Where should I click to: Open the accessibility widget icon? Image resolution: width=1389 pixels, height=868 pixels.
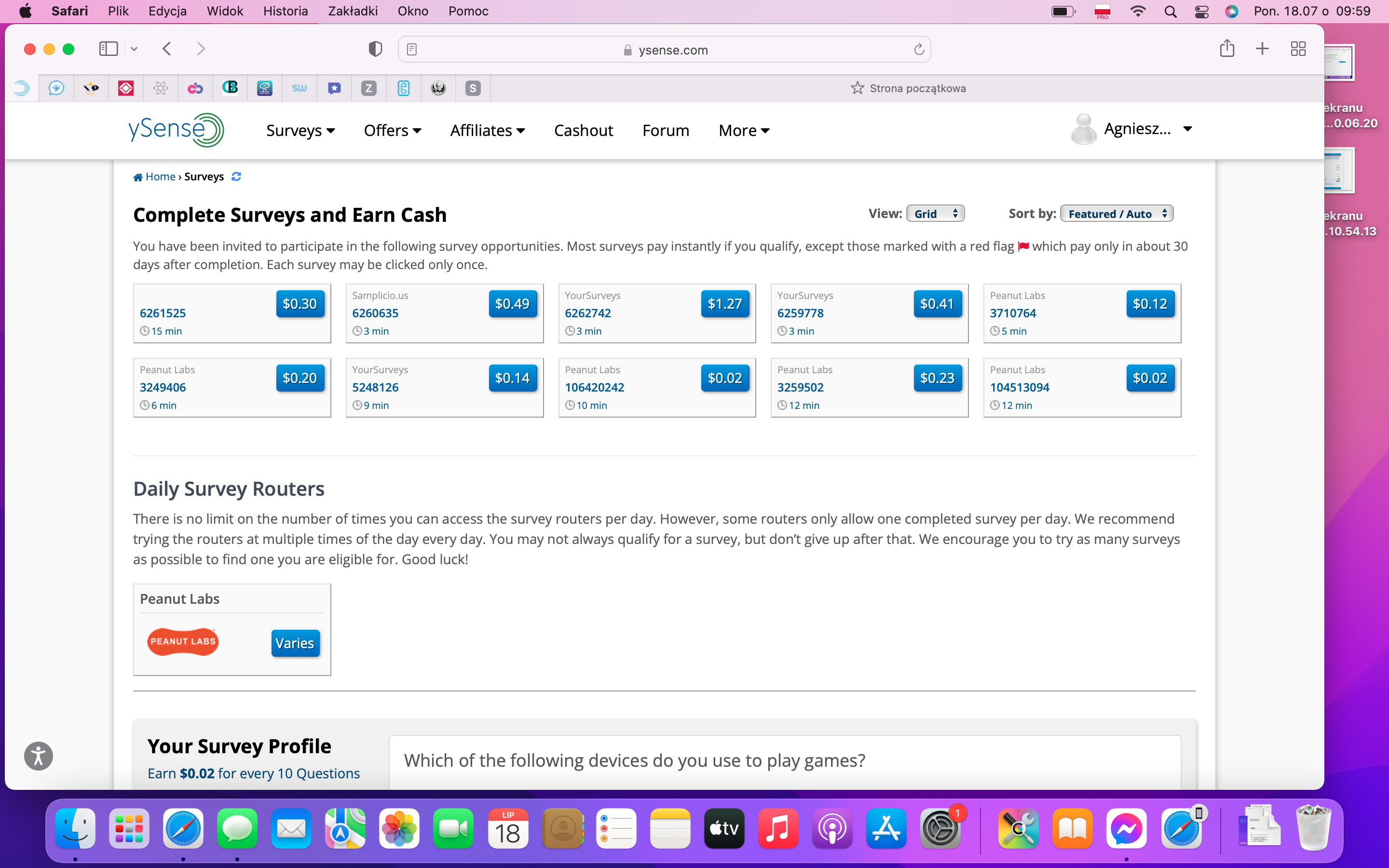click(39, 756)
